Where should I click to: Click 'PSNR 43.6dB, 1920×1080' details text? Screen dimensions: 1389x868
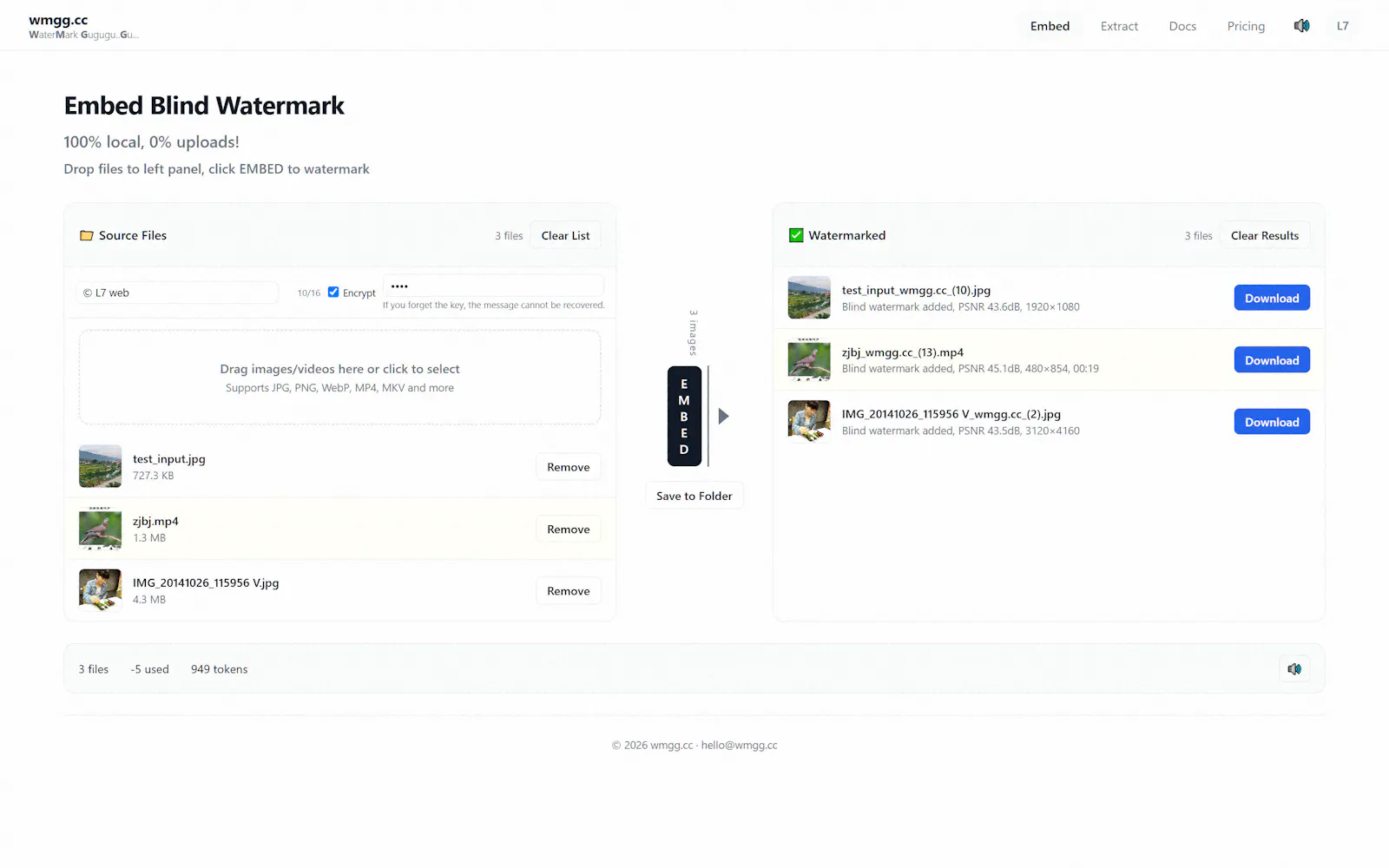pyautogui.click(x=1019, y=307)
